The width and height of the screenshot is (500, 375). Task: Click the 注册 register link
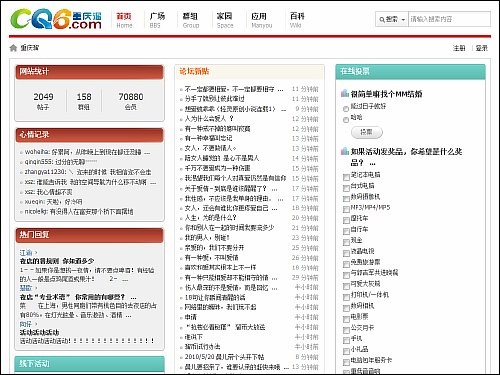[459, 48]
